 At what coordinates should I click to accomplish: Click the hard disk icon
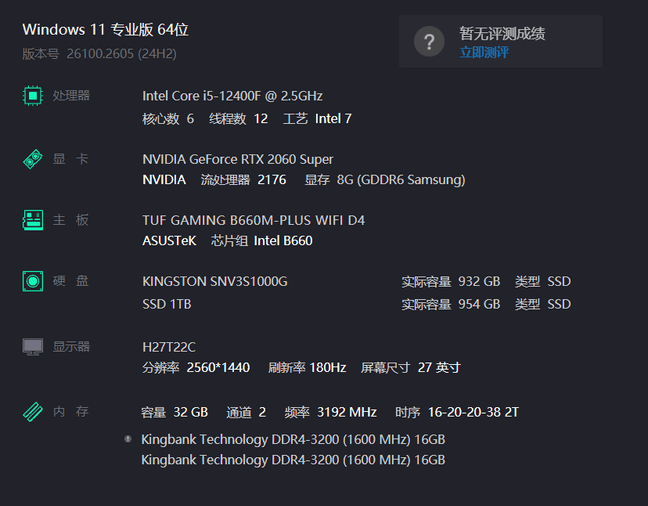pos(33,281)
